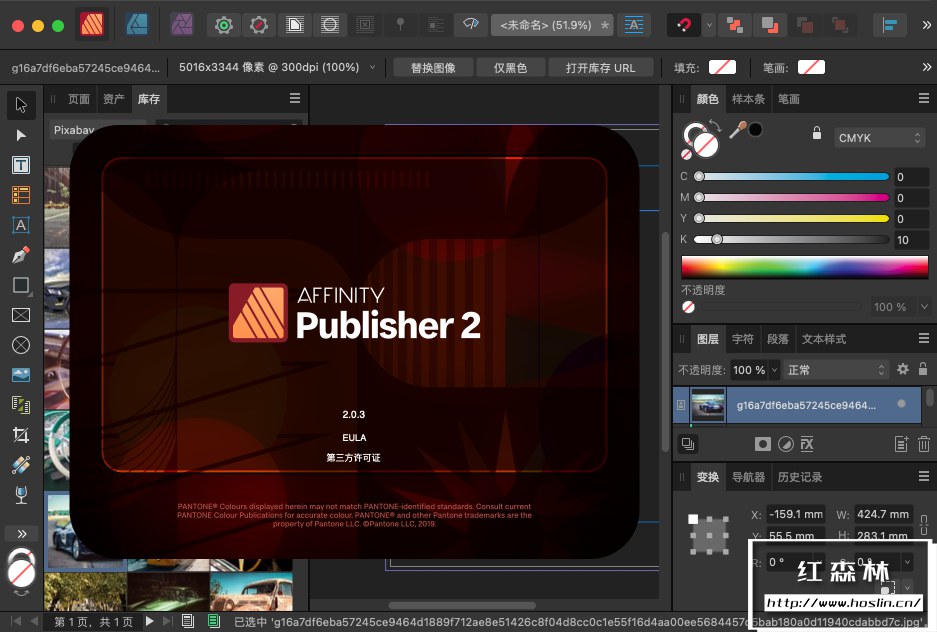Choose the Vector Crop tool
The image size is (937, 632).
(21, 435)
